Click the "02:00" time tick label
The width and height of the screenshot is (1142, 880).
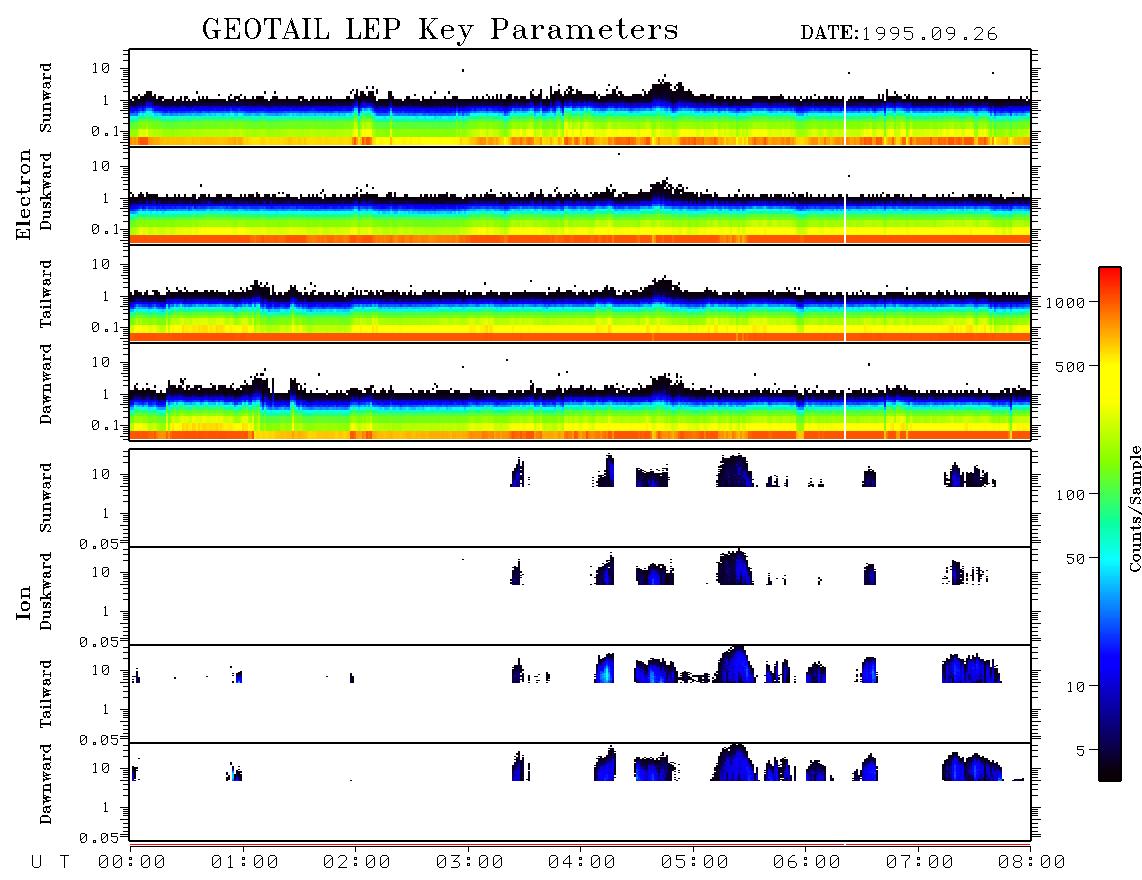pos(356,862)
